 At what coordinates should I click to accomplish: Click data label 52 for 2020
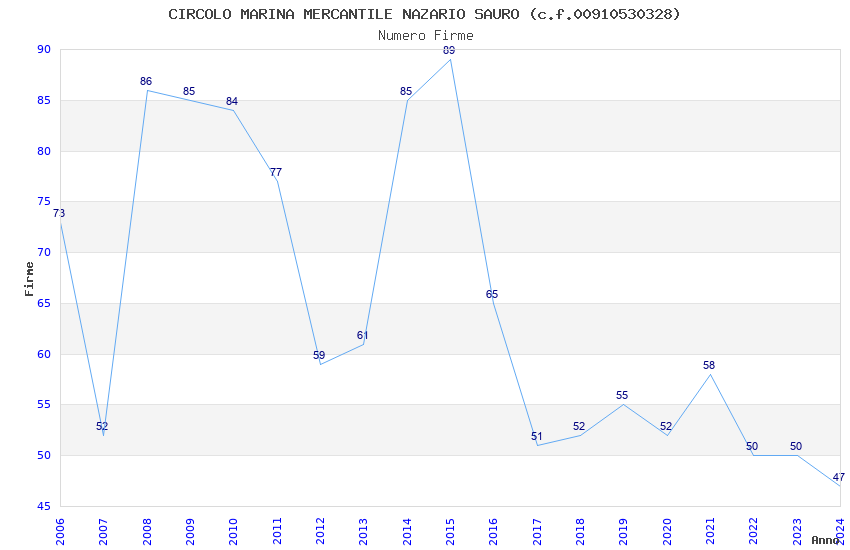666,426
